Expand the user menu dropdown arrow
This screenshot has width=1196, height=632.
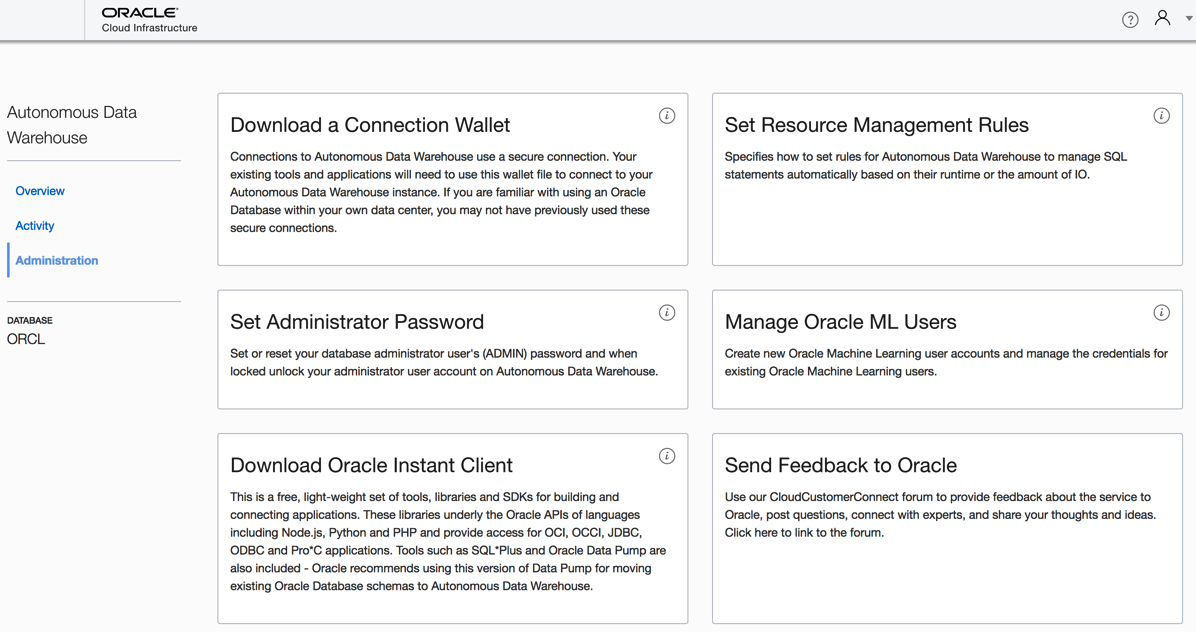click(x=1188, y=19)
